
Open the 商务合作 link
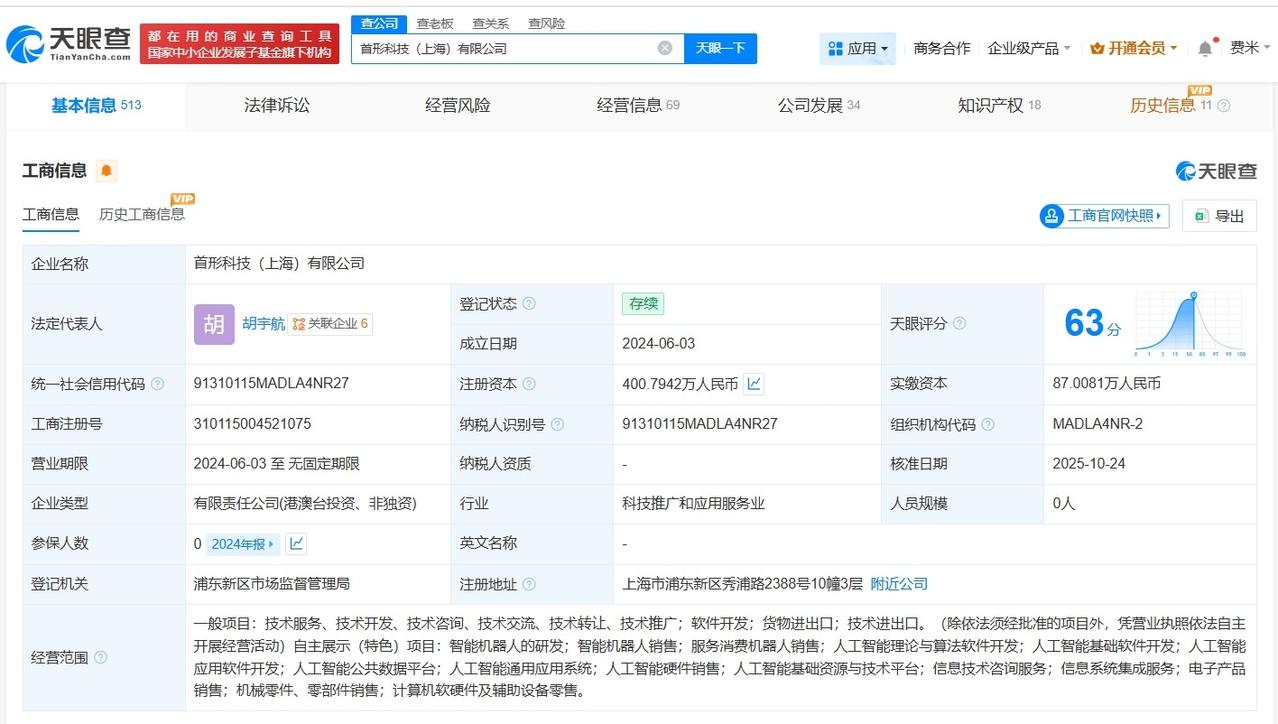pyautogui.click(x=942, y=48)
